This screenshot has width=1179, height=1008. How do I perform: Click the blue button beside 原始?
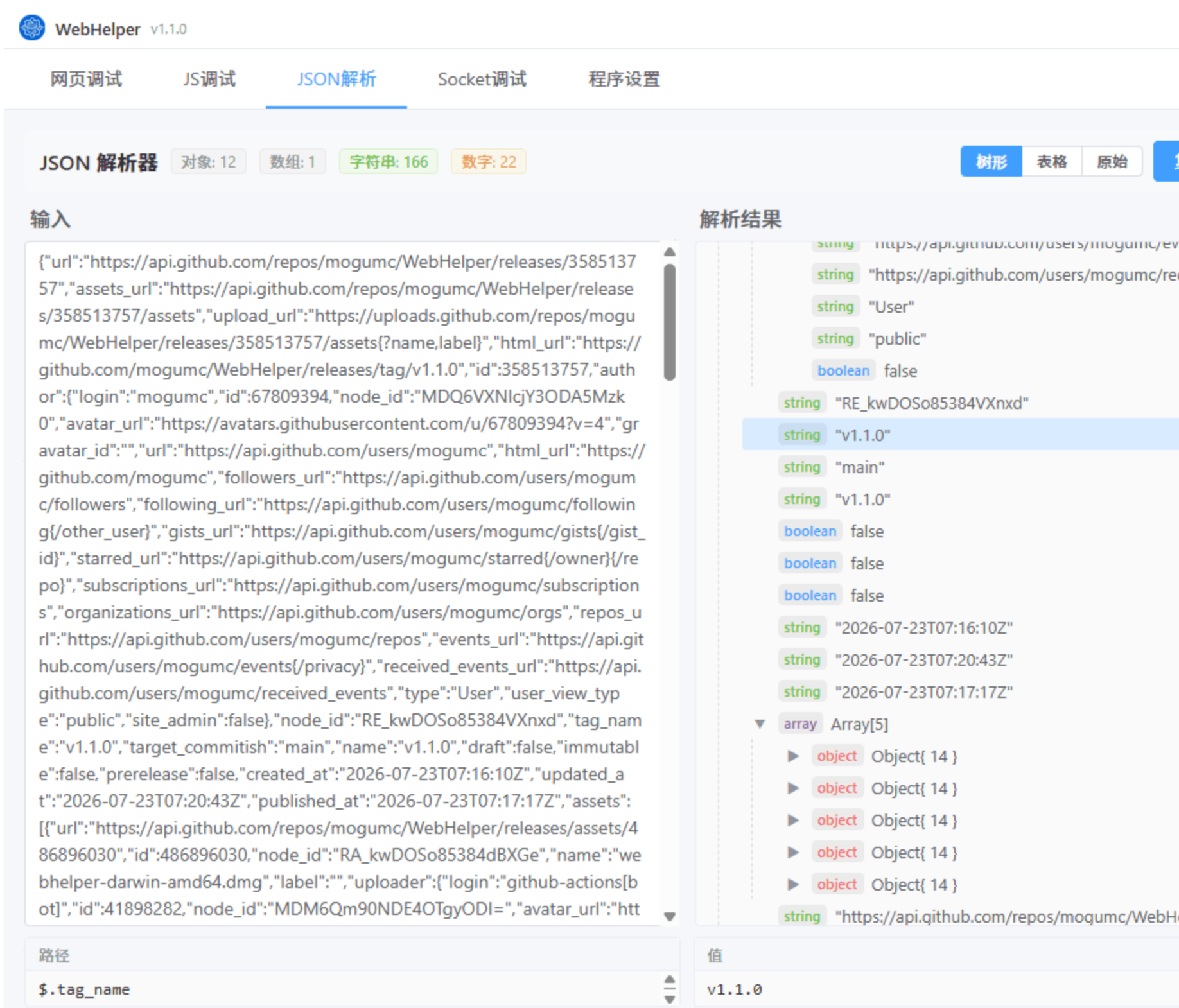[1167, 161]
